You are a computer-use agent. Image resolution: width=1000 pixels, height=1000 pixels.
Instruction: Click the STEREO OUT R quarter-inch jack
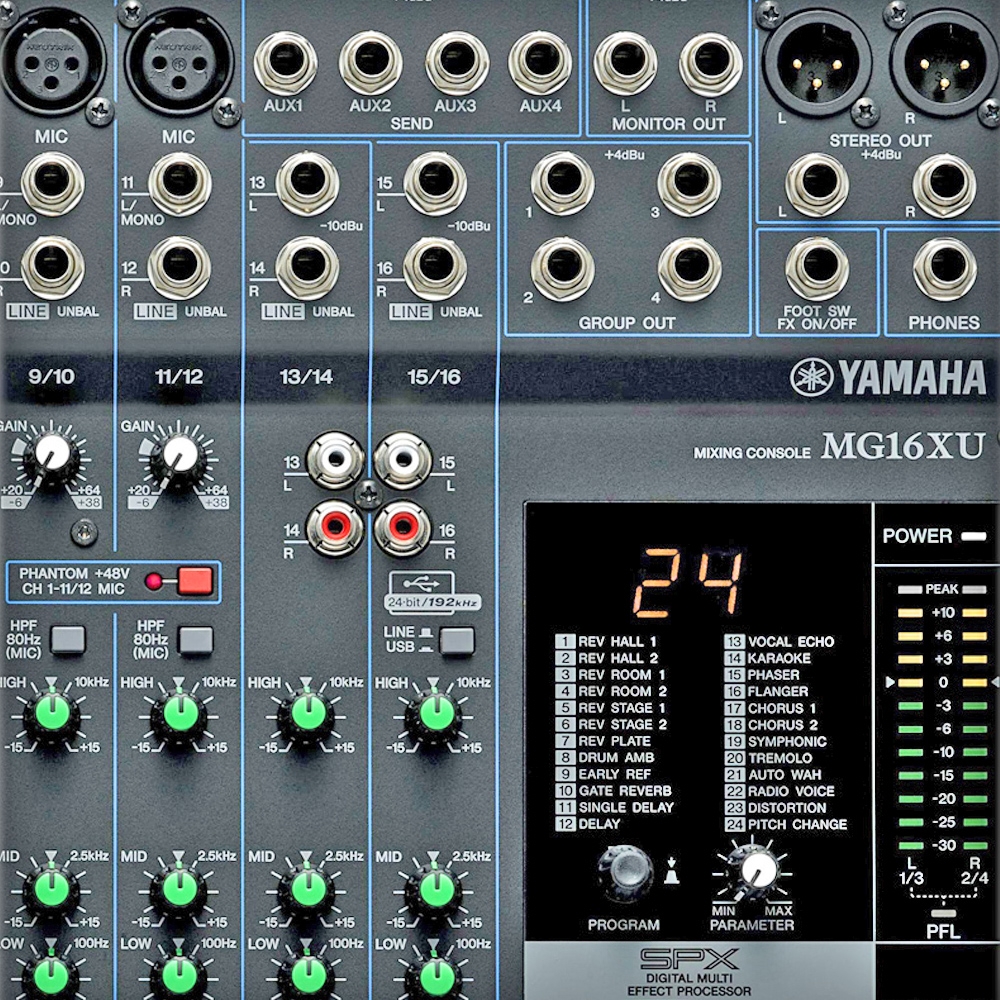click(x=945, y=185)
